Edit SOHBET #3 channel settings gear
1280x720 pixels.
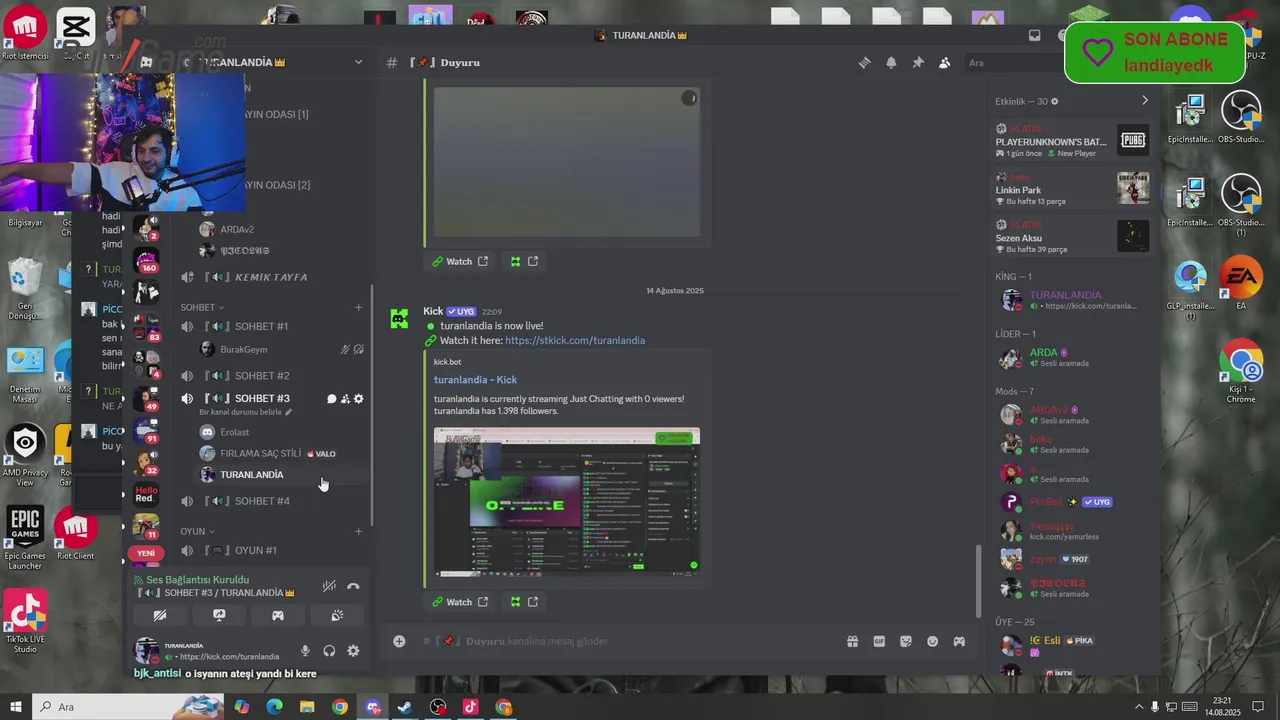(359, 399)
